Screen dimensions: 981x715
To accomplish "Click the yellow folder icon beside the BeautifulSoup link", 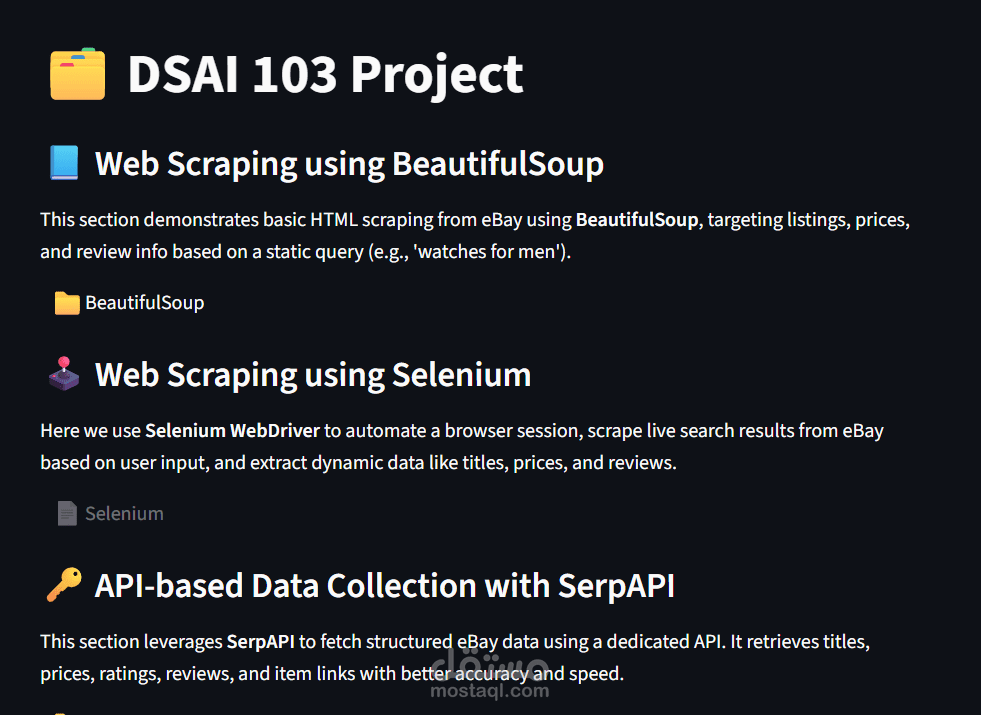I will click(67, 303).
